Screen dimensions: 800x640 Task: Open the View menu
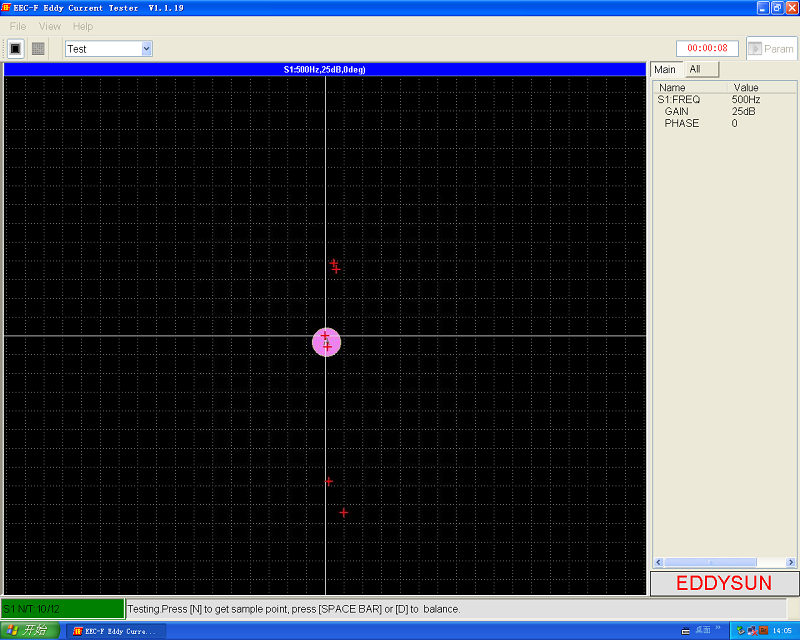coord(49,26)
